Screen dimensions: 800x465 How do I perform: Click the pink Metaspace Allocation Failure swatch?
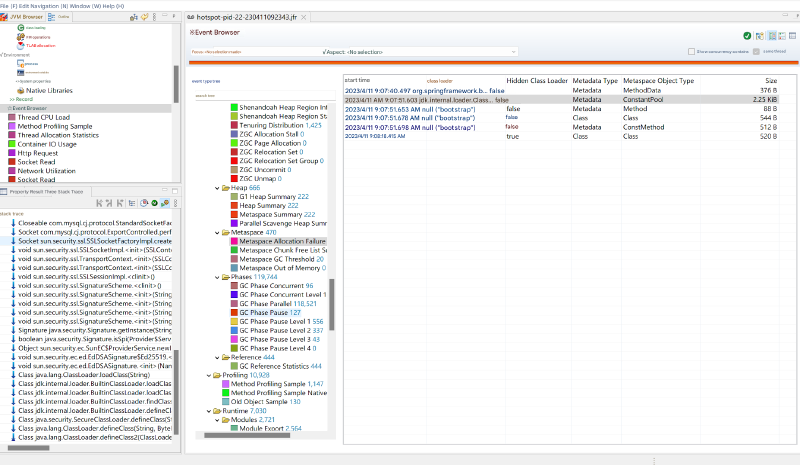(x=234, y=241)
